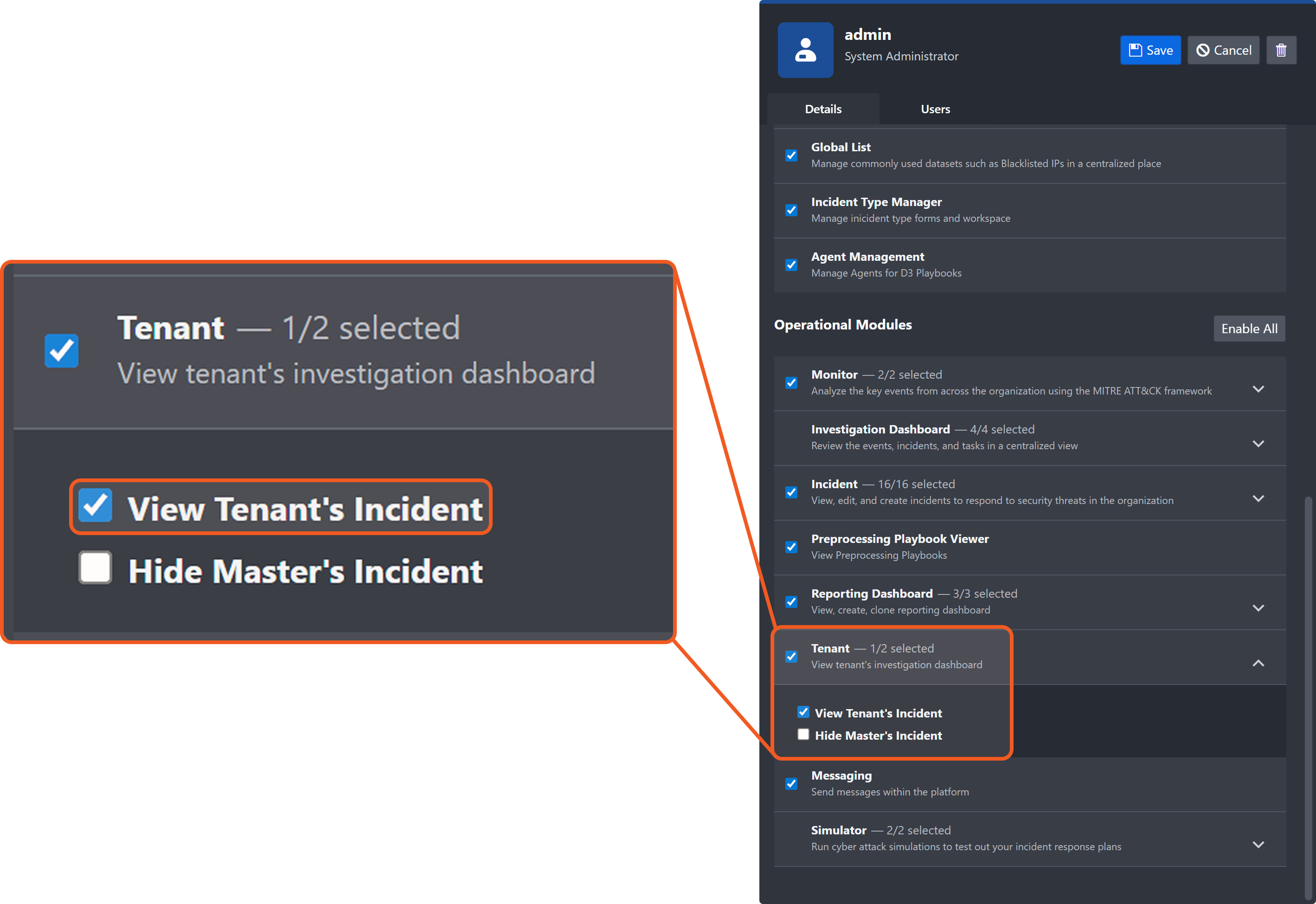Expand the Reporting Dashboard chevron
1316x904 pixels.
point(1258,608)
